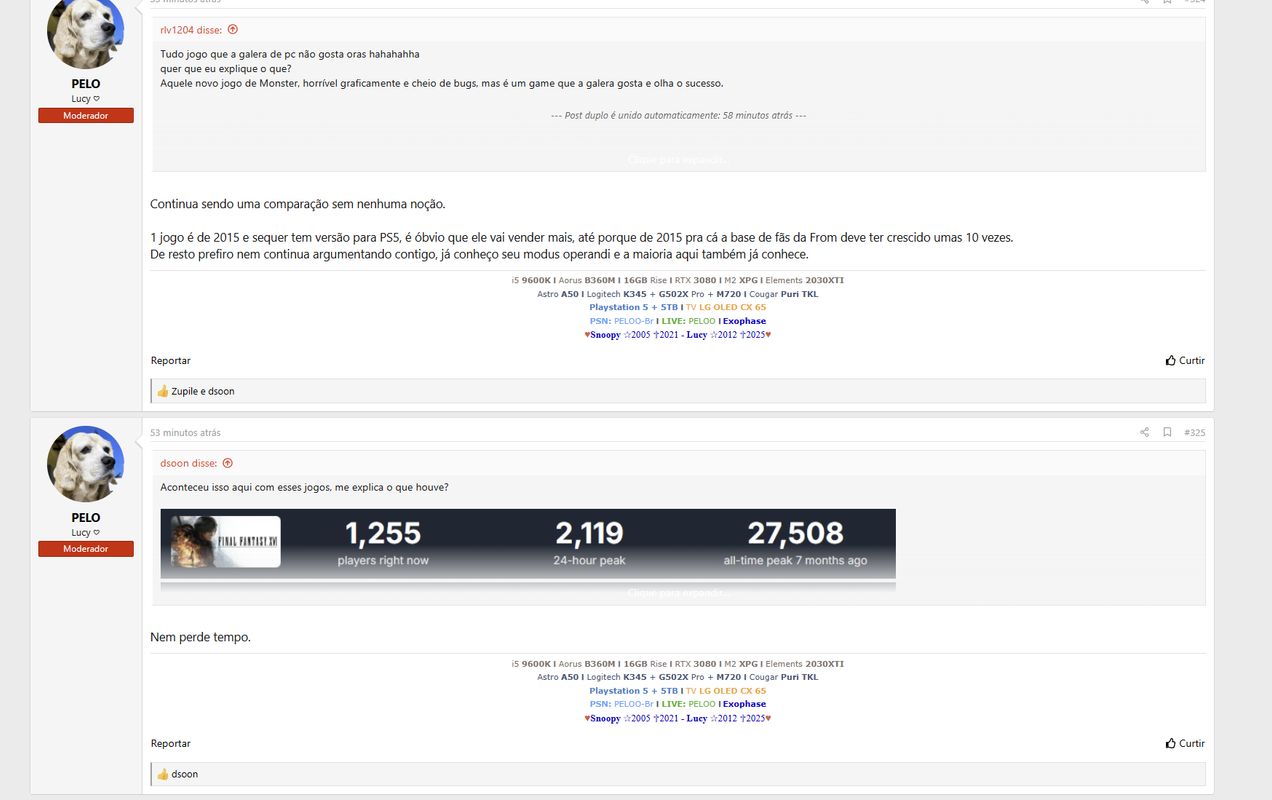The height and width of the screenshot is (800, 1272).
Task: Click '2,119' 24-hour peak value
Action: [x=589, y=533]
